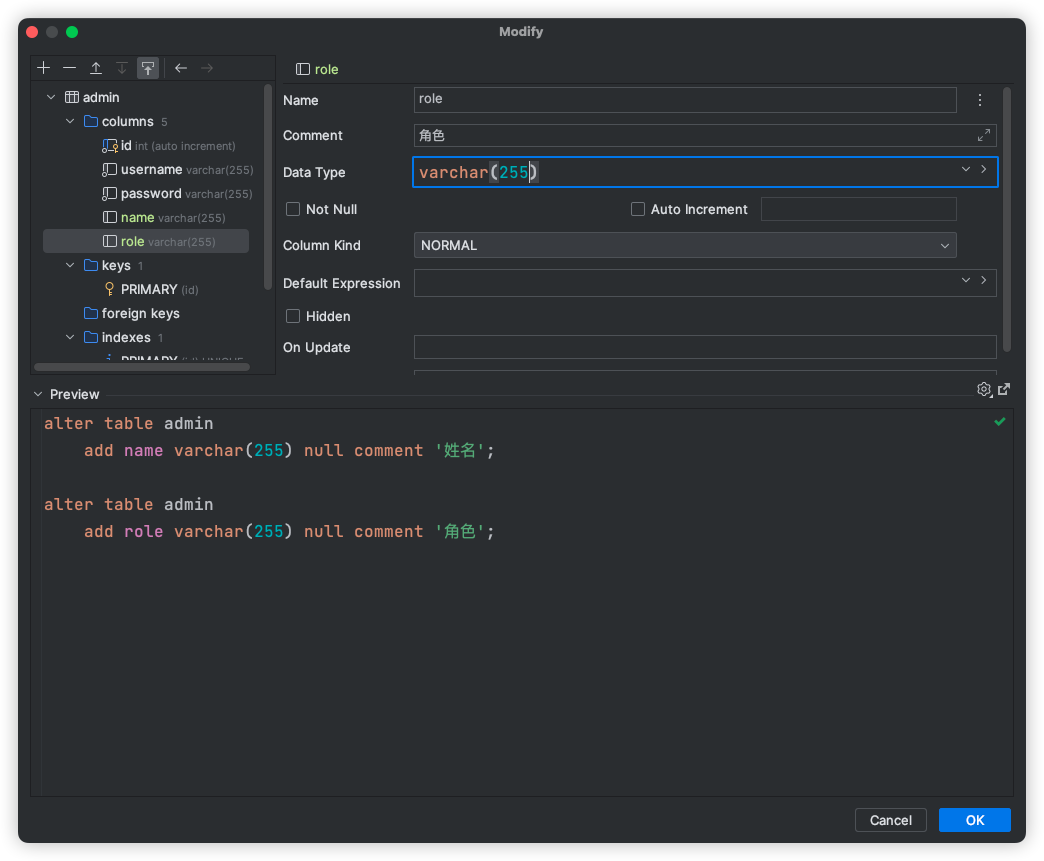
Task: Click the add object plus icon
Action: [x=43, y=68]
